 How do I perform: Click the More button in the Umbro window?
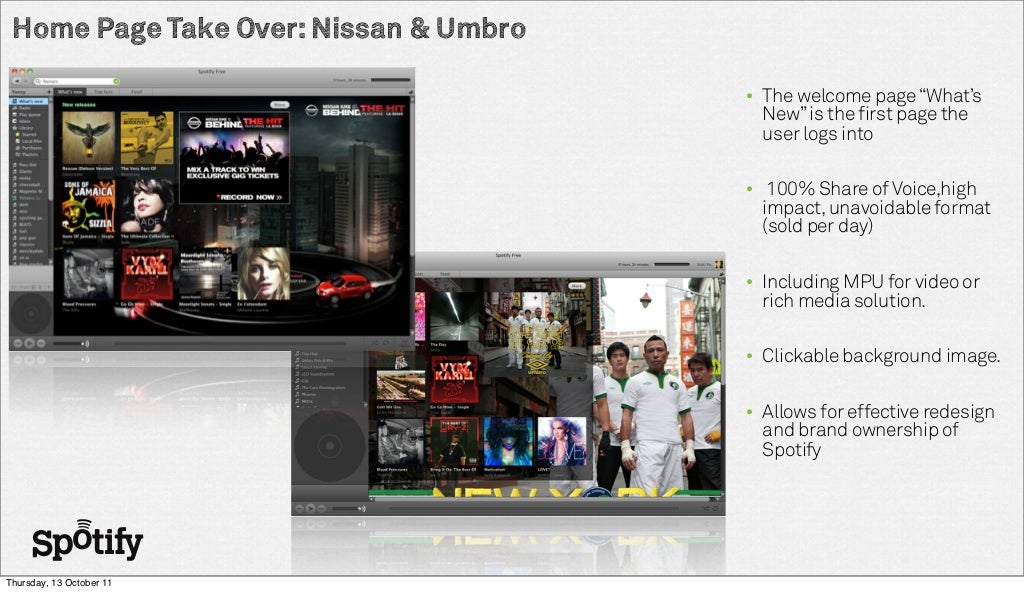pyautogui.click(x=577, y=286)
